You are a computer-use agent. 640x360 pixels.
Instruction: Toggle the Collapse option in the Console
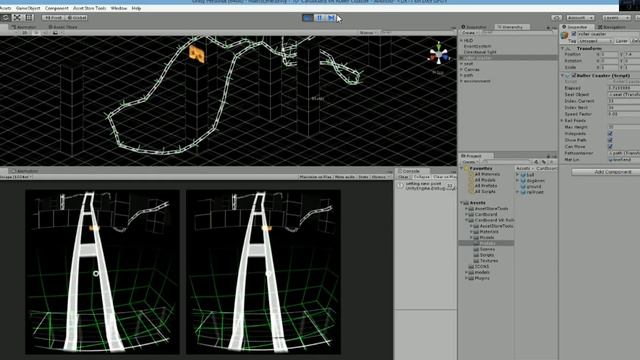[x=421, y=177]
